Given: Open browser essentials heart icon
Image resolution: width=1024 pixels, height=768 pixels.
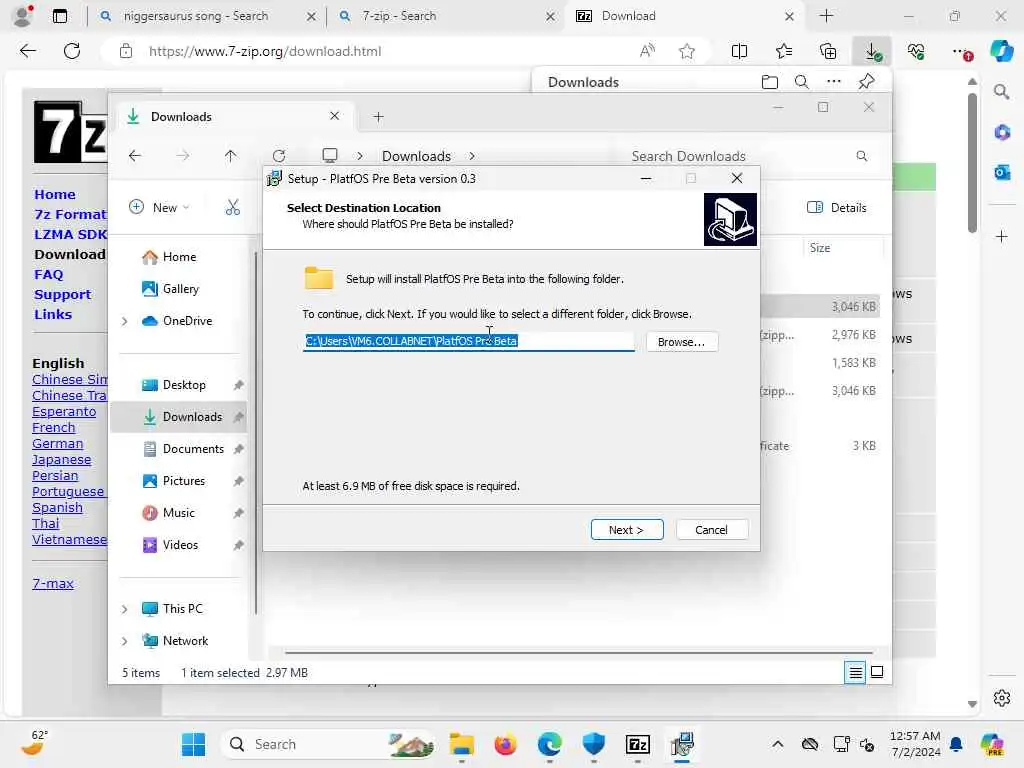Looking at the screenshot, I should coord(916,51).
